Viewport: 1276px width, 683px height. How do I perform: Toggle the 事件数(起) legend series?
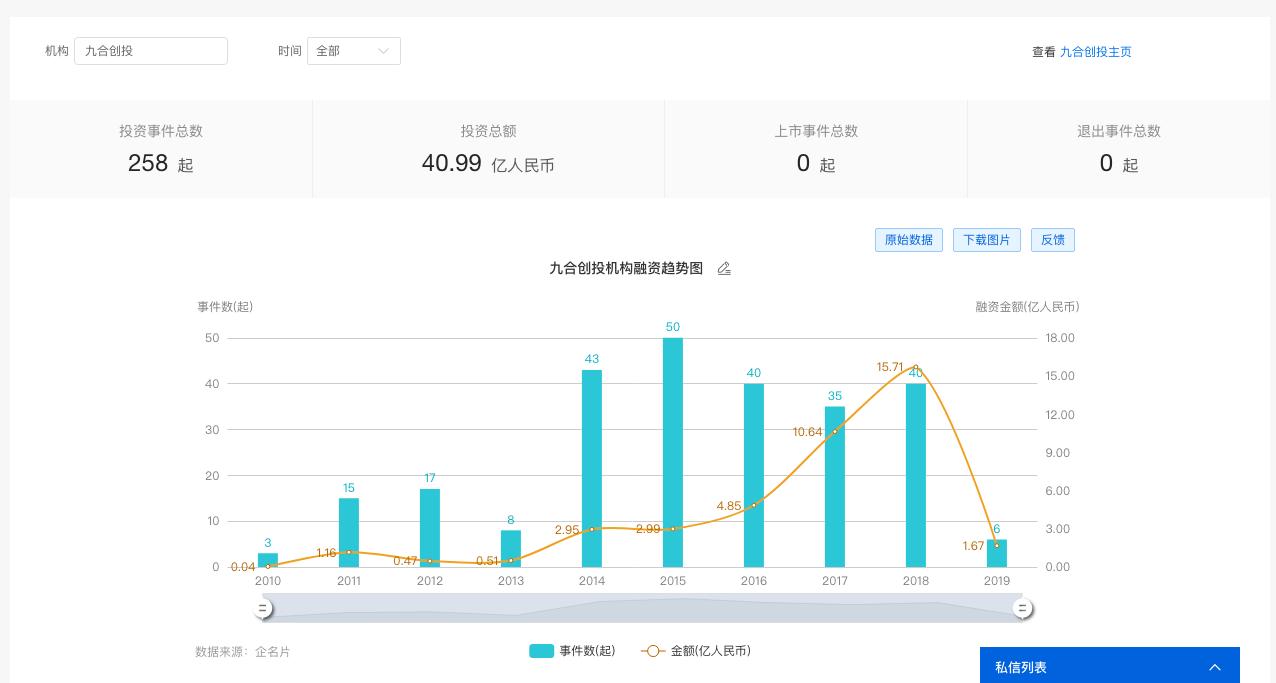572,651
